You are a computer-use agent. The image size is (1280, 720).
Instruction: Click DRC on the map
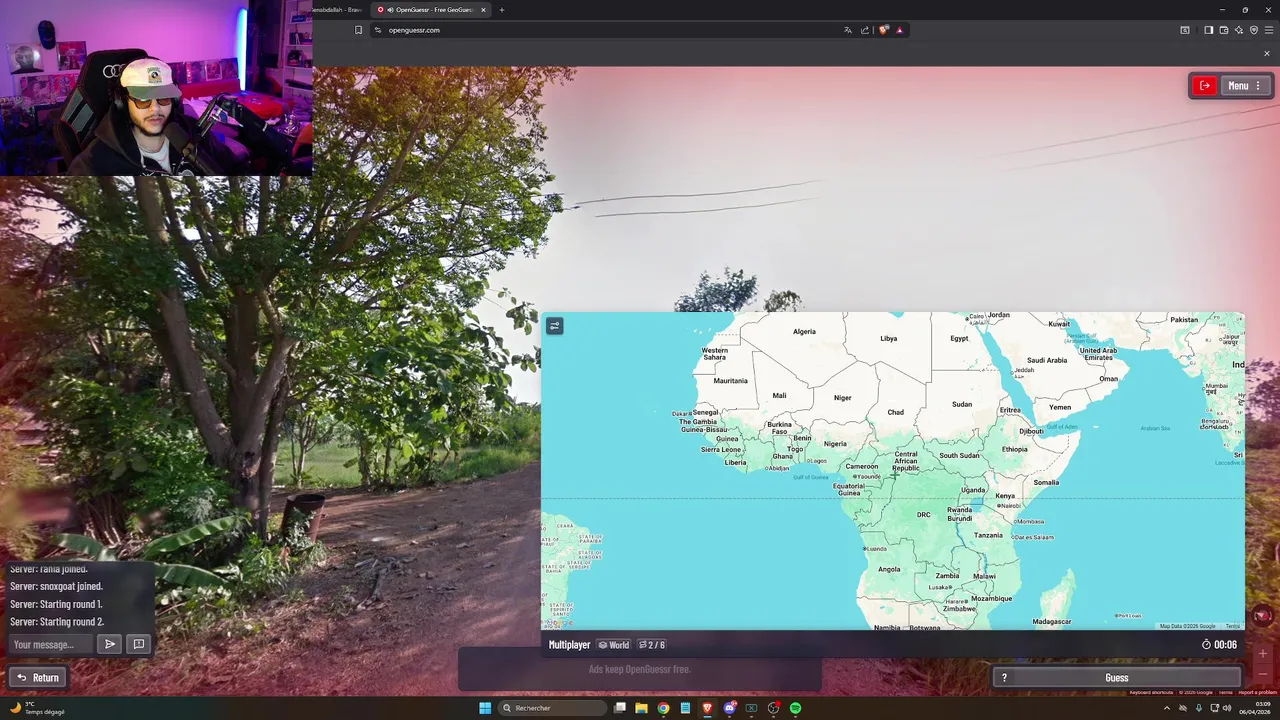923,515
